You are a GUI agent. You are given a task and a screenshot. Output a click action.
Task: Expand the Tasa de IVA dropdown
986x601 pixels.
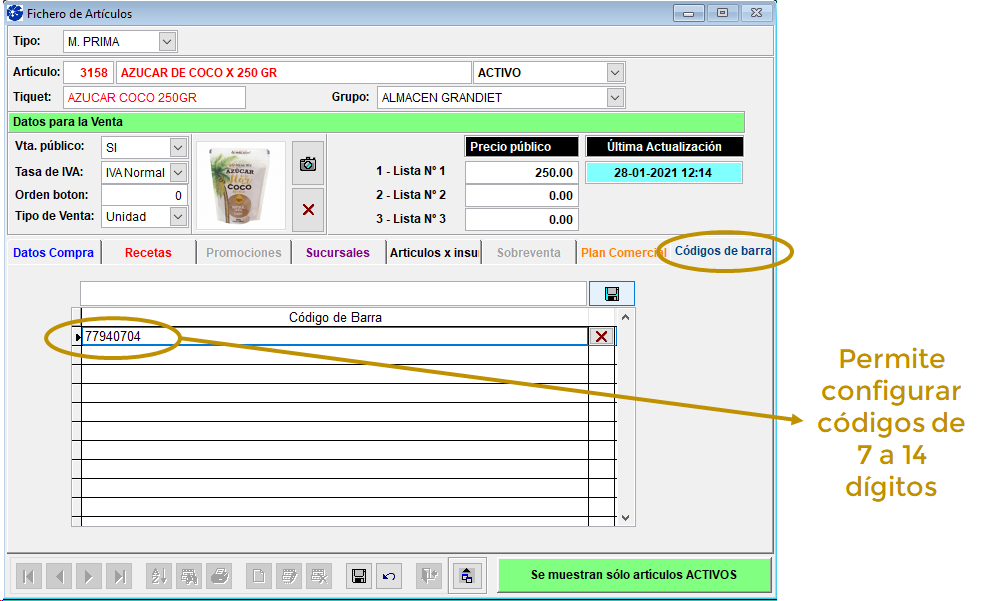(178, 173)
